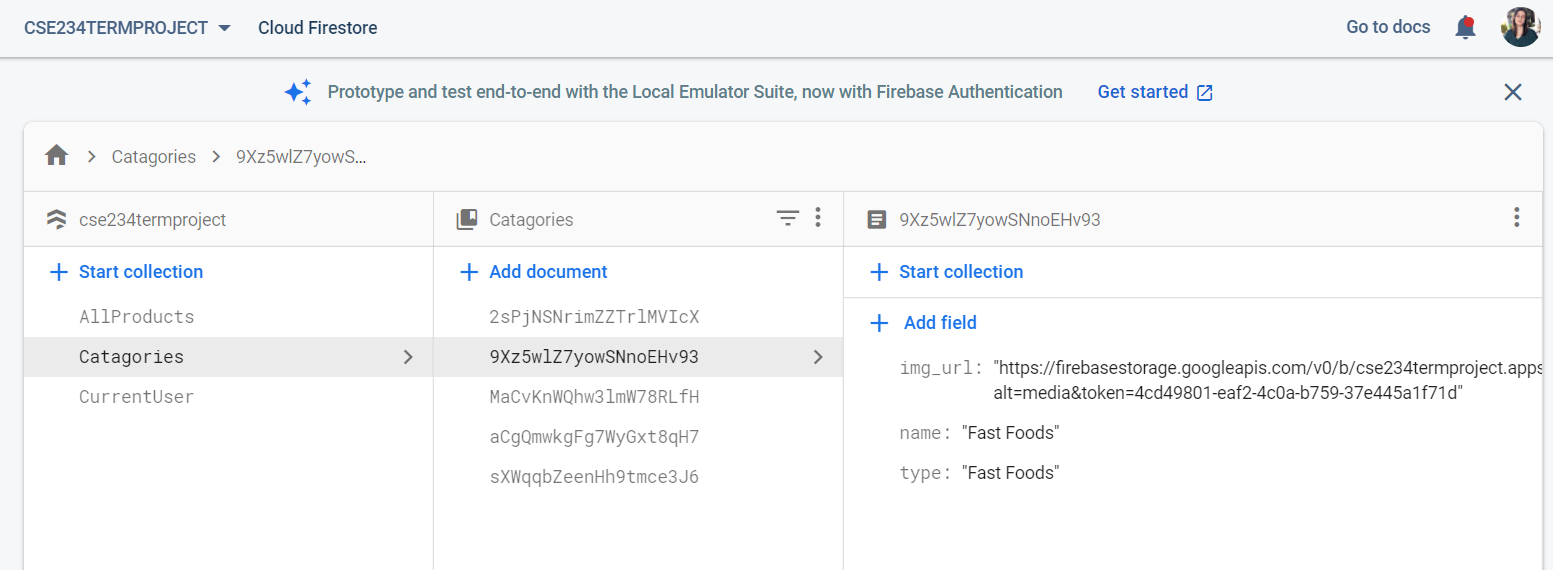This screenshot has height=570, width=1553.
Task: Click the user profile avatar
Action: (1520, 28)
